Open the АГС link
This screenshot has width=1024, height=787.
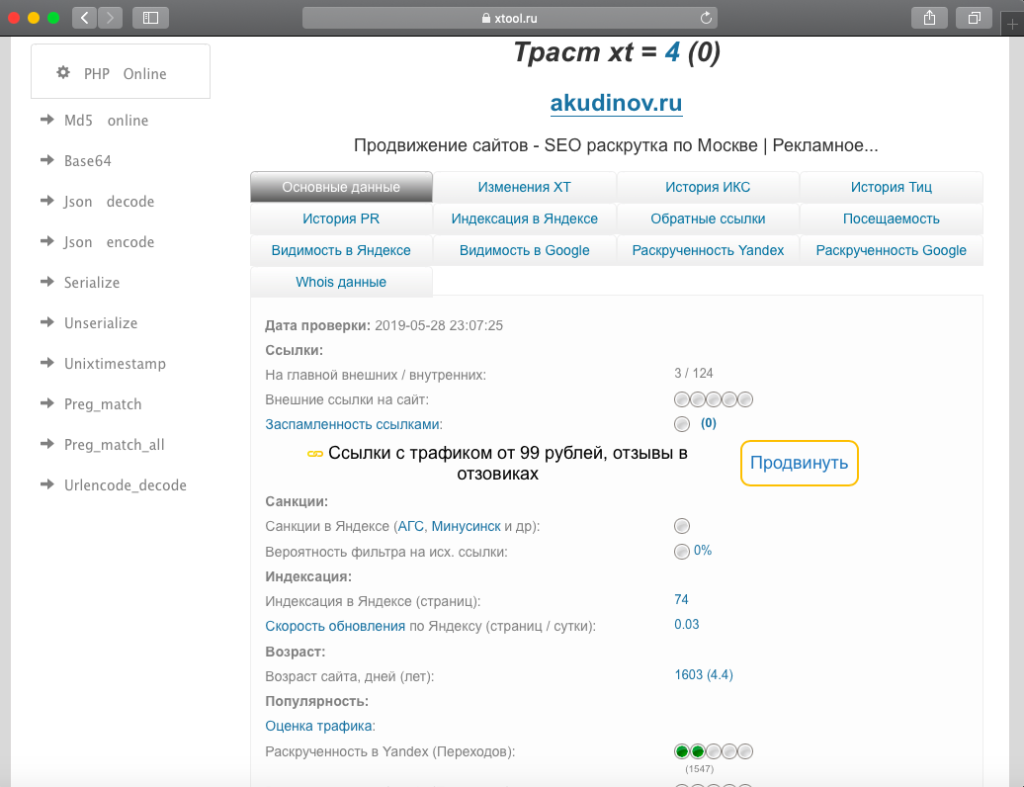(411, 526)
